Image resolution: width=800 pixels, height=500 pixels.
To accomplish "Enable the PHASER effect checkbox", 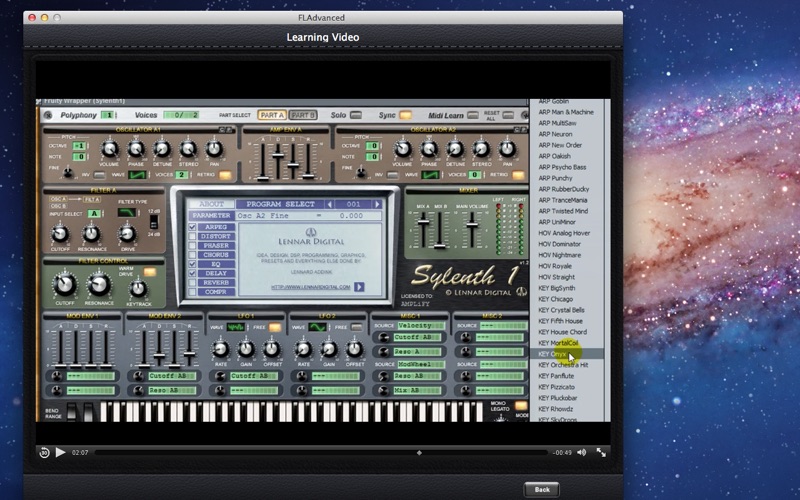I will (x=192, y=245).
